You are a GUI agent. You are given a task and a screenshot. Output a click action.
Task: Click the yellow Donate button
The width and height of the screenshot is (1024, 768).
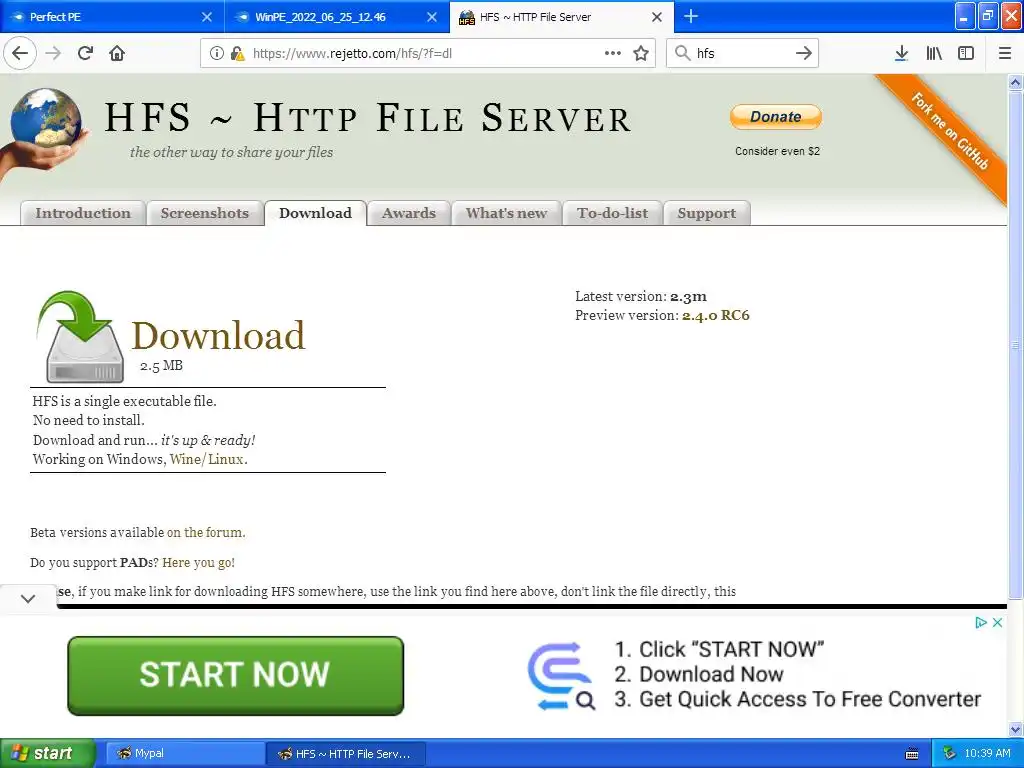point(776,117)
